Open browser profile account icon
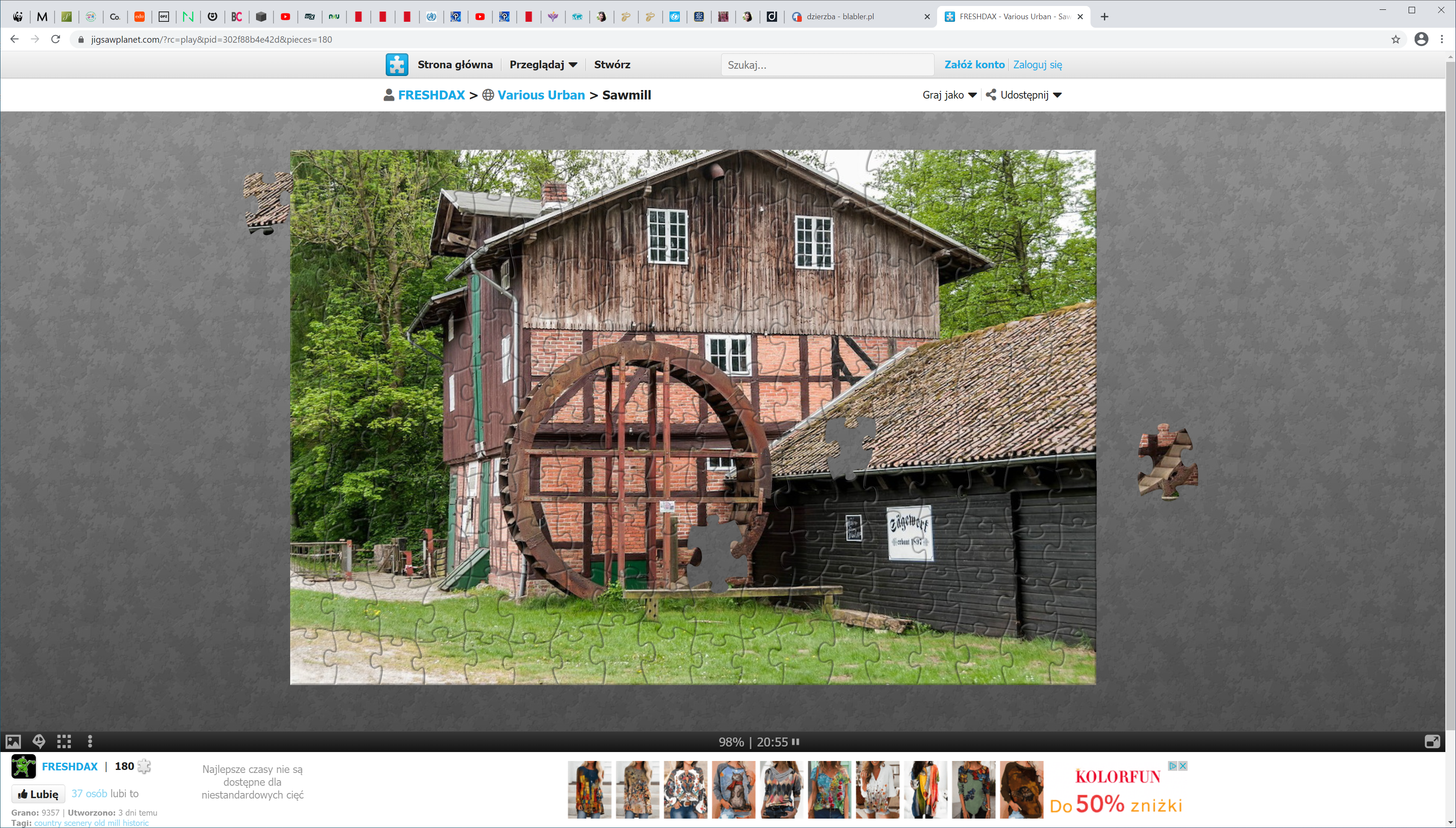This screenshot has height=828, width=1456. point(1421,39)
